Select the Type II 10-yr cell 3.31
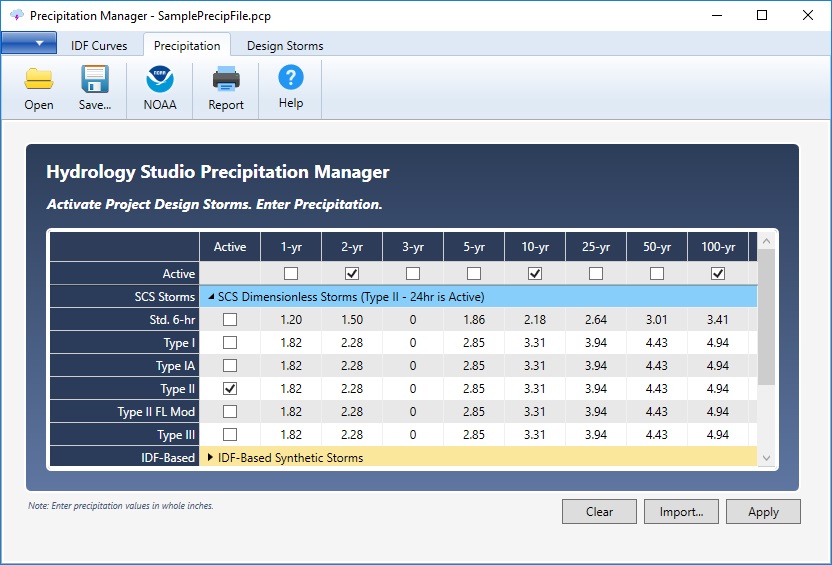 pos(535,388)
